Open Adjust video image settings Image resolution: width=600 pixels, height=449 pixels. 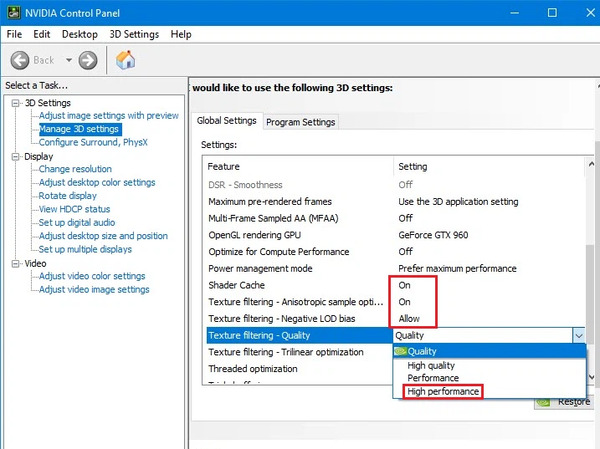94,289
